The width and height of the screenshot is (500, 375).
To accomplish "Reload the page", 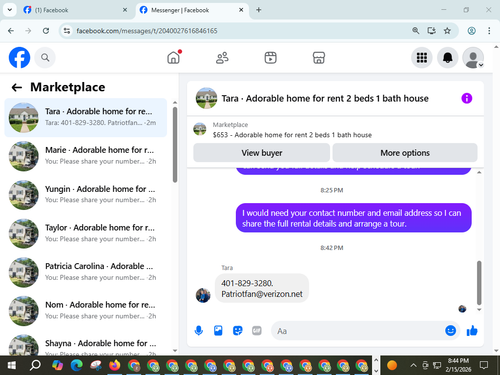I will 46,31.
